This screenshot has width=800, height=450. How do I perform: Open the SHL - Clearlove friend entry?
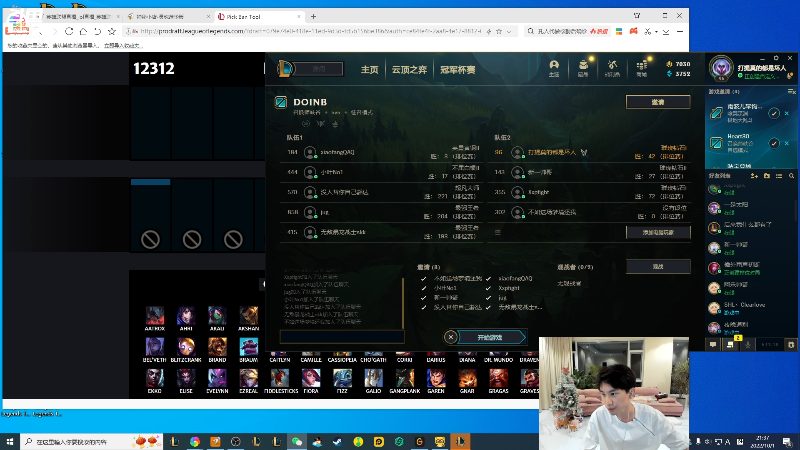click(750, 308)
